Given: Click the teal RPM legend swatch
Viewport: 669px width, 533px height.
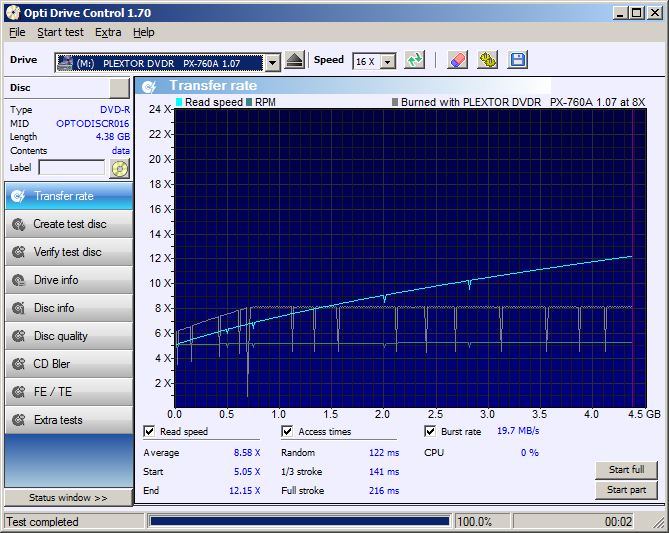Looking at the screenshot, I should coord(249,102).
